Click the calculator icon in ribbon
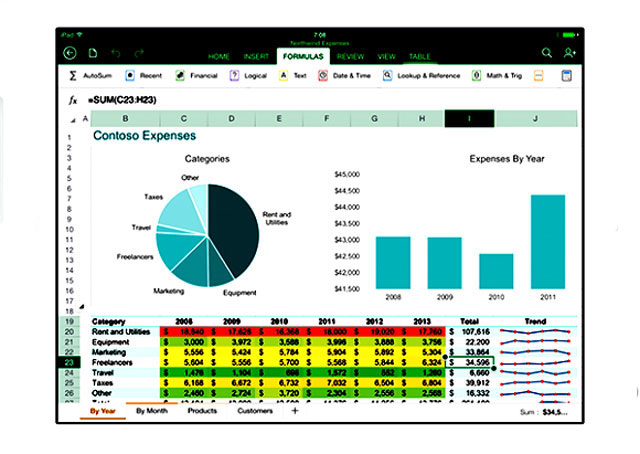The image size is (640, 454). point(566,76)
